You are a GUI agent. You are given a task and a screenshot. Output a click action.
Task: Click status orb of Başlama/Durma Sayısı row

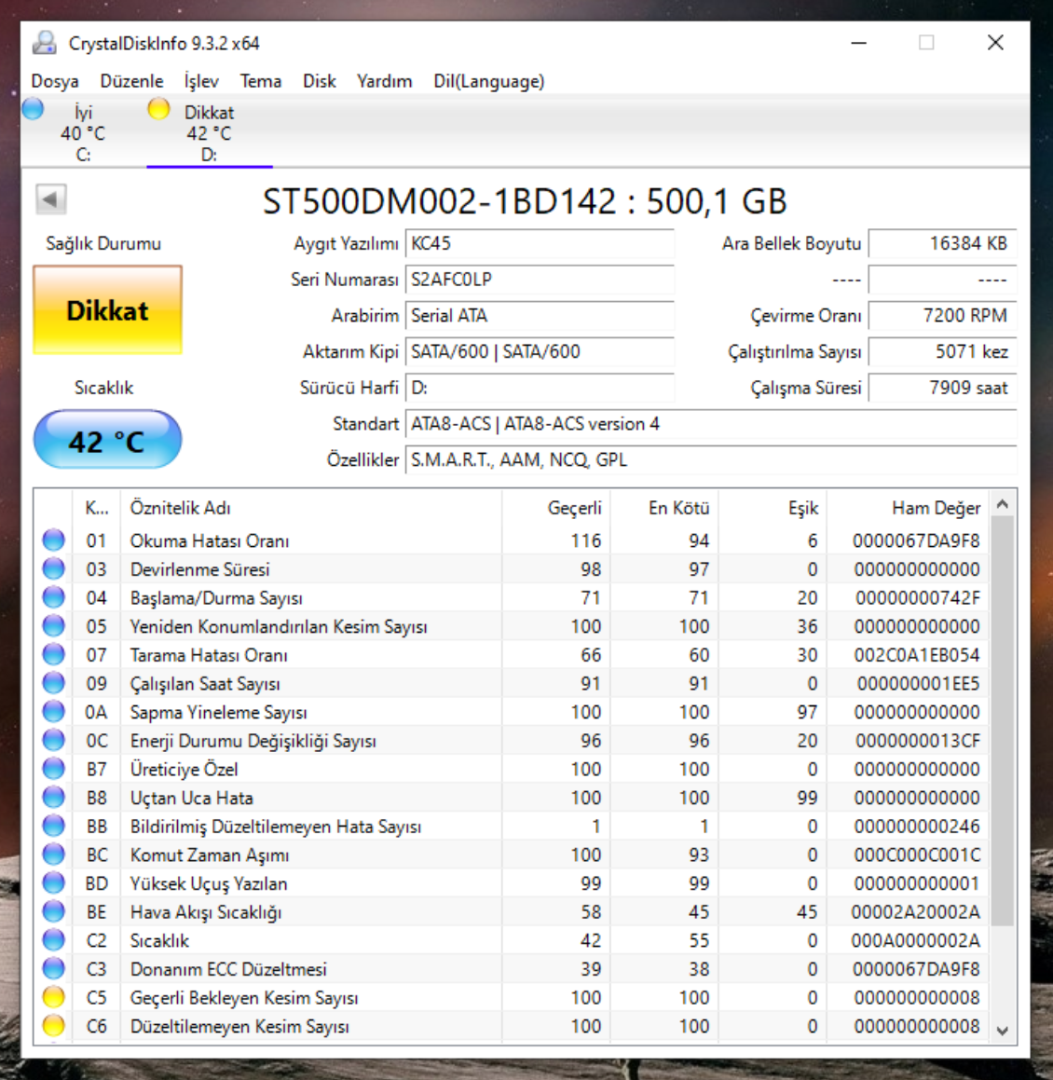(54, 597)
